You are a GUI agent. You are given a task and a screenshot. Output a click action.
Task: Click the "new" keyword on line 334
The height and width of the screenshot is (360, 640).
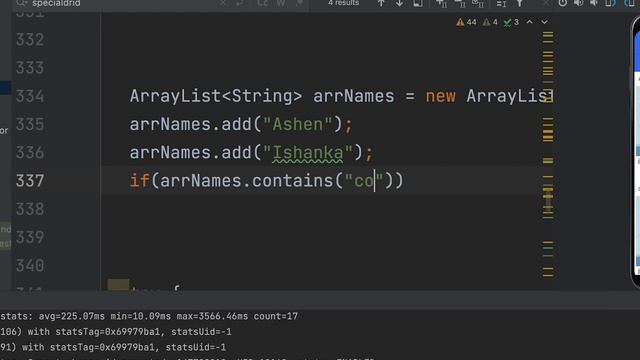click(x=440, y=97)
